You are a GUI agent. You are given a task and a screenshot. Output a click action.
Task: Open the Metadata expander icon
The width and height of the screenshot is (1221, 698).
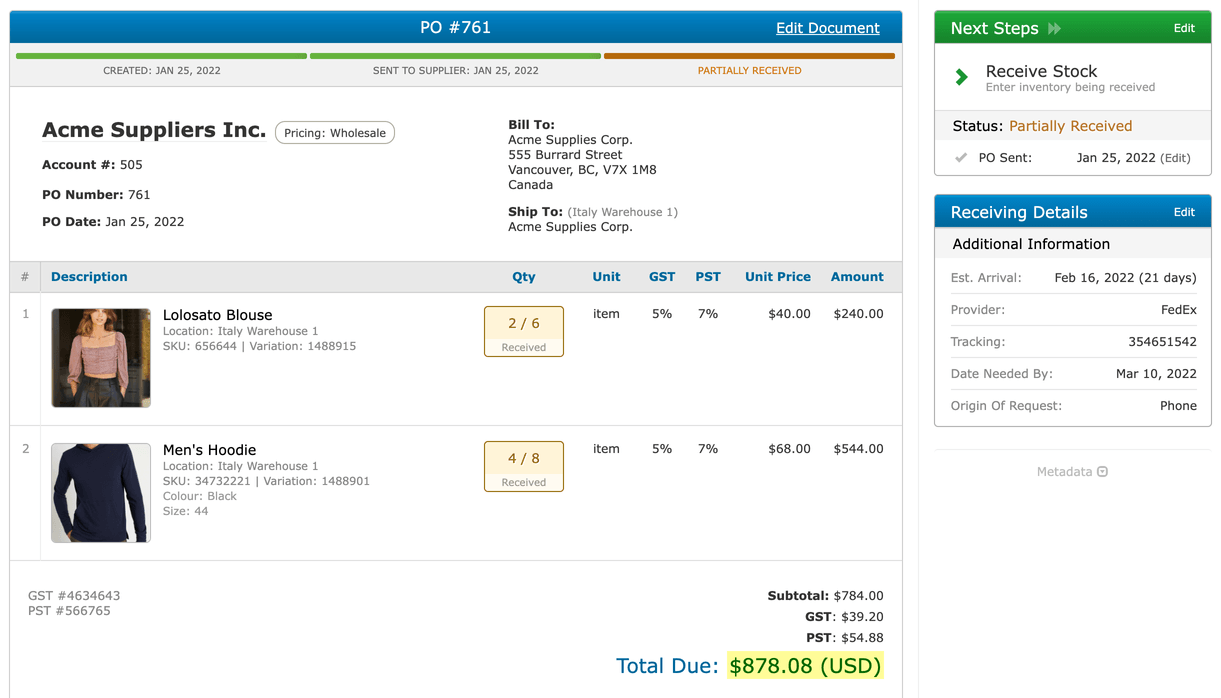click(1101, 471)
